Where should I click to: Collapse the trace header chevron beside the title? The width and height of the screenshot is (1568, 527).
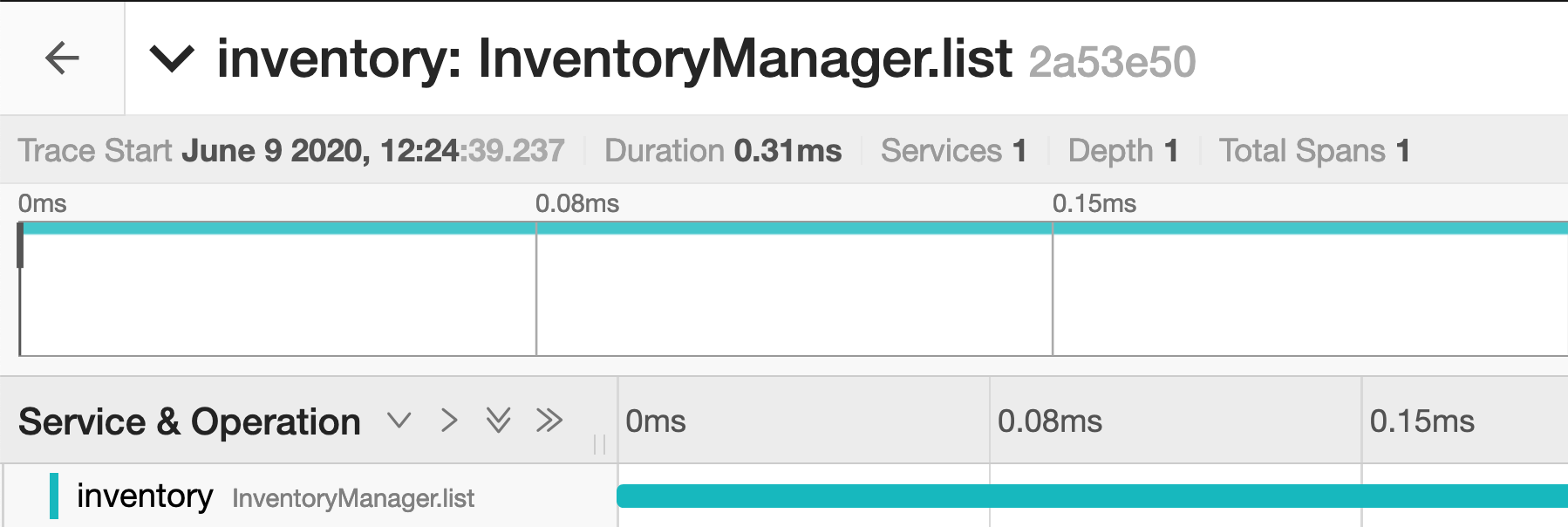click(x=172, y=59)
